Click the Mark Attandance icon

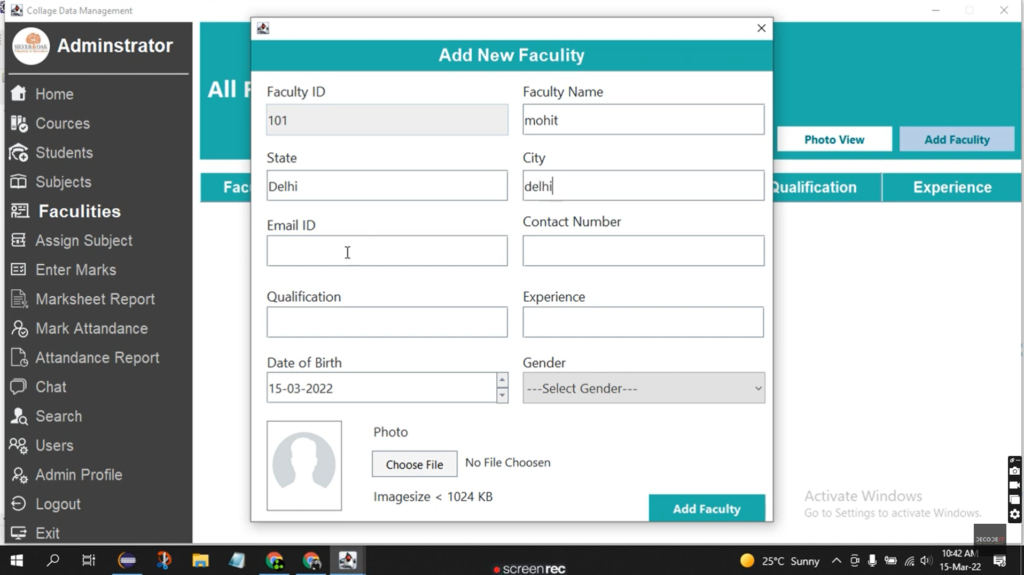coord(19,328)
